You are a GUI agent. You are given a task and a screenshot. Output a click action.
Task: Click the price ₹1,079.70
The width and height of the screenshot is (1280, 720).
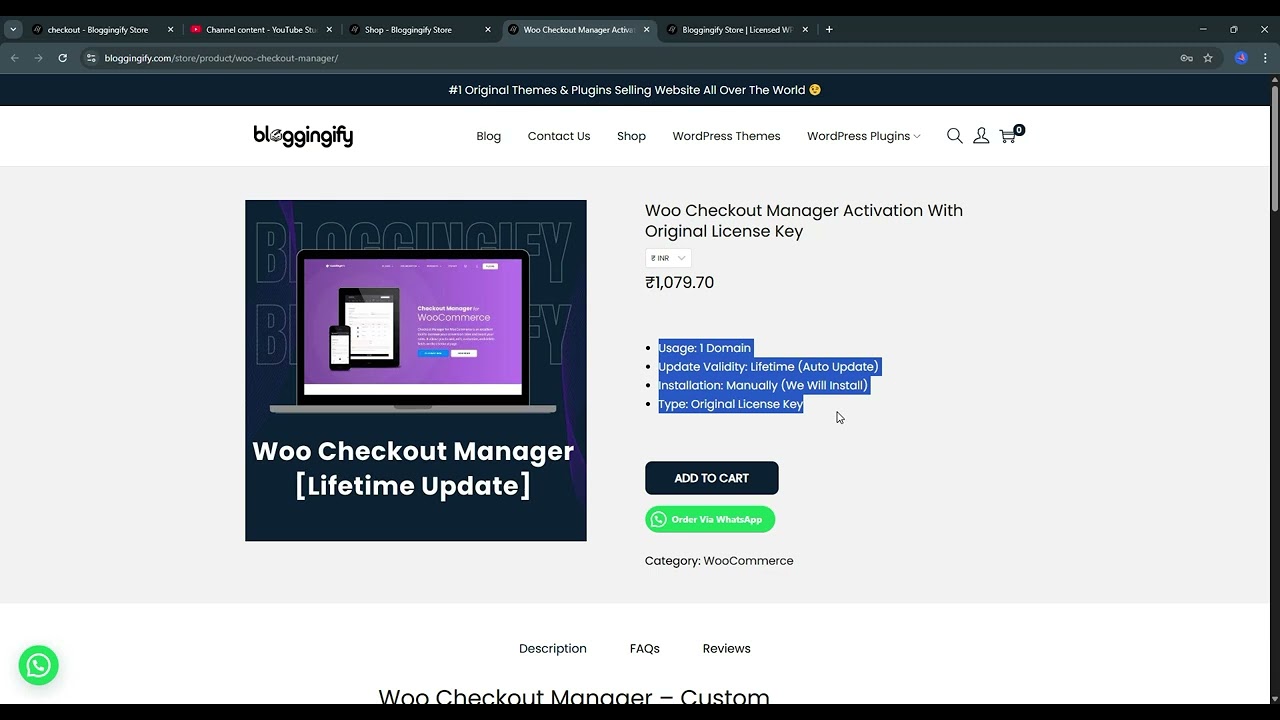pyautogui.click(x=680, y=283)
